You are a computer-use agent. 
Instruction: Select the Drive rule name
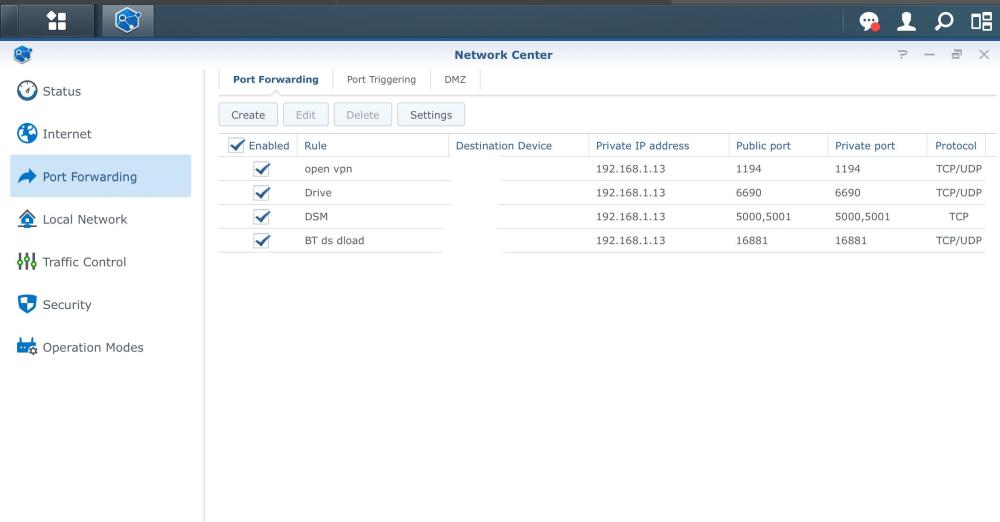[x=318, y=193]
